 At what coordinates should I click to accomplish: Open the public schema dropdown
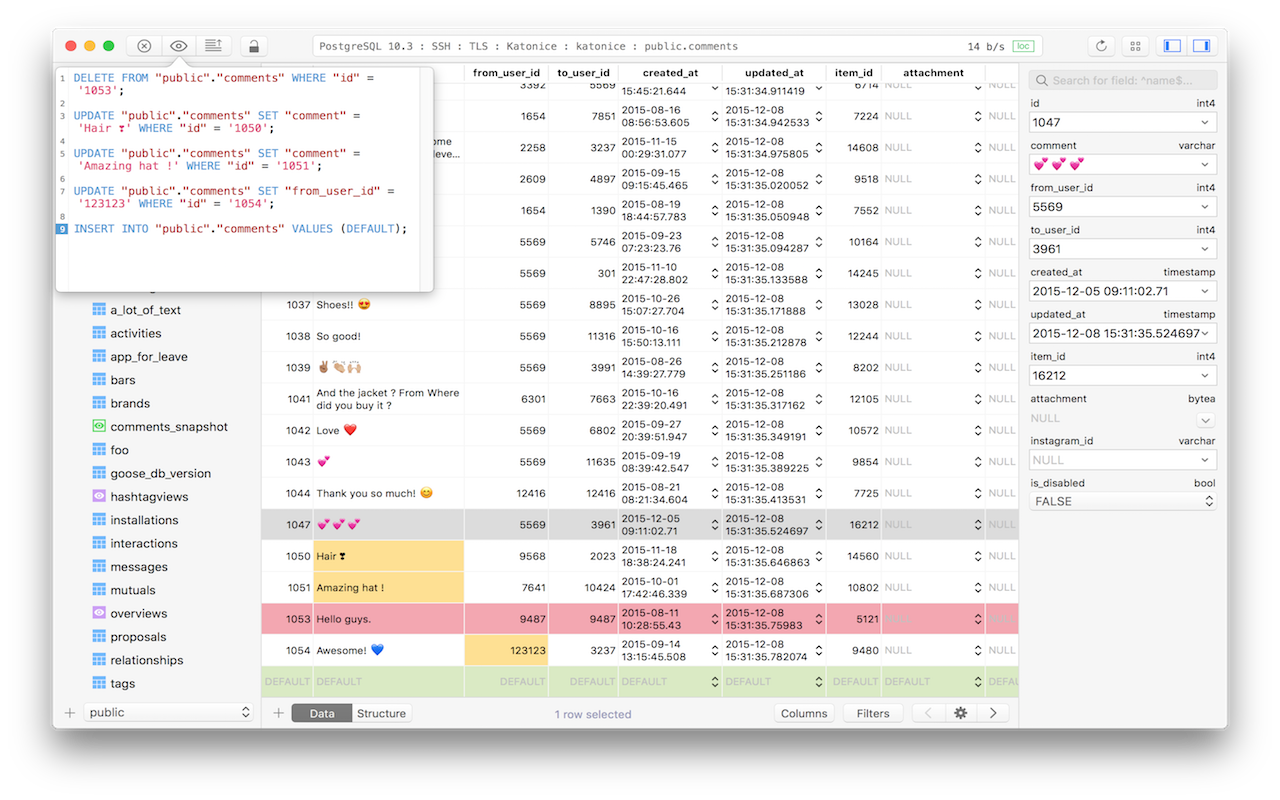pos(167,712)
